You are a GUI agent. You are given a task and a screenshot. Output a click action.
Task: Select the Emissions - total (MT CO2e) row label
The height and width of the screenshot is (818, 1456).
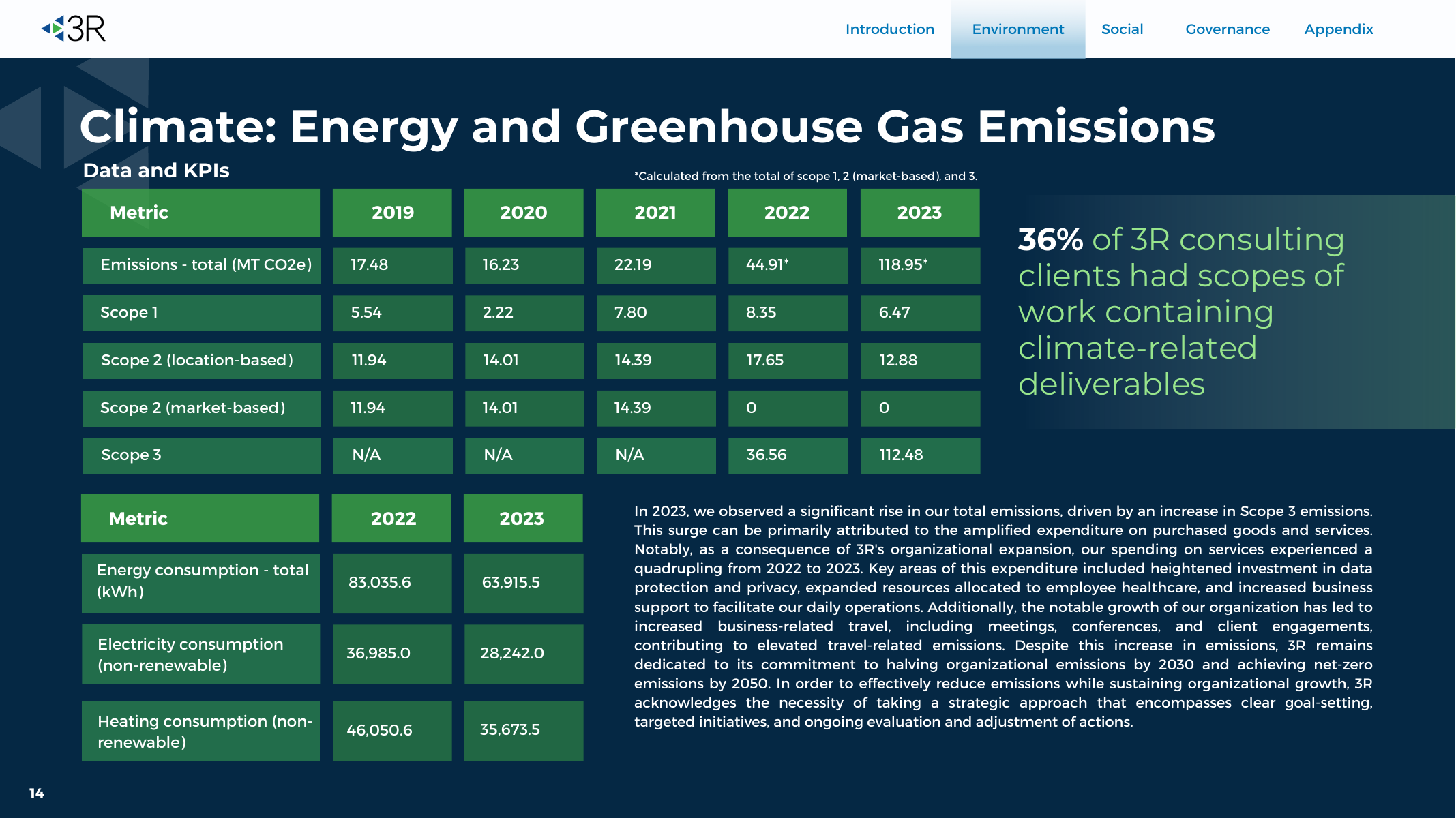click(201, 265)
